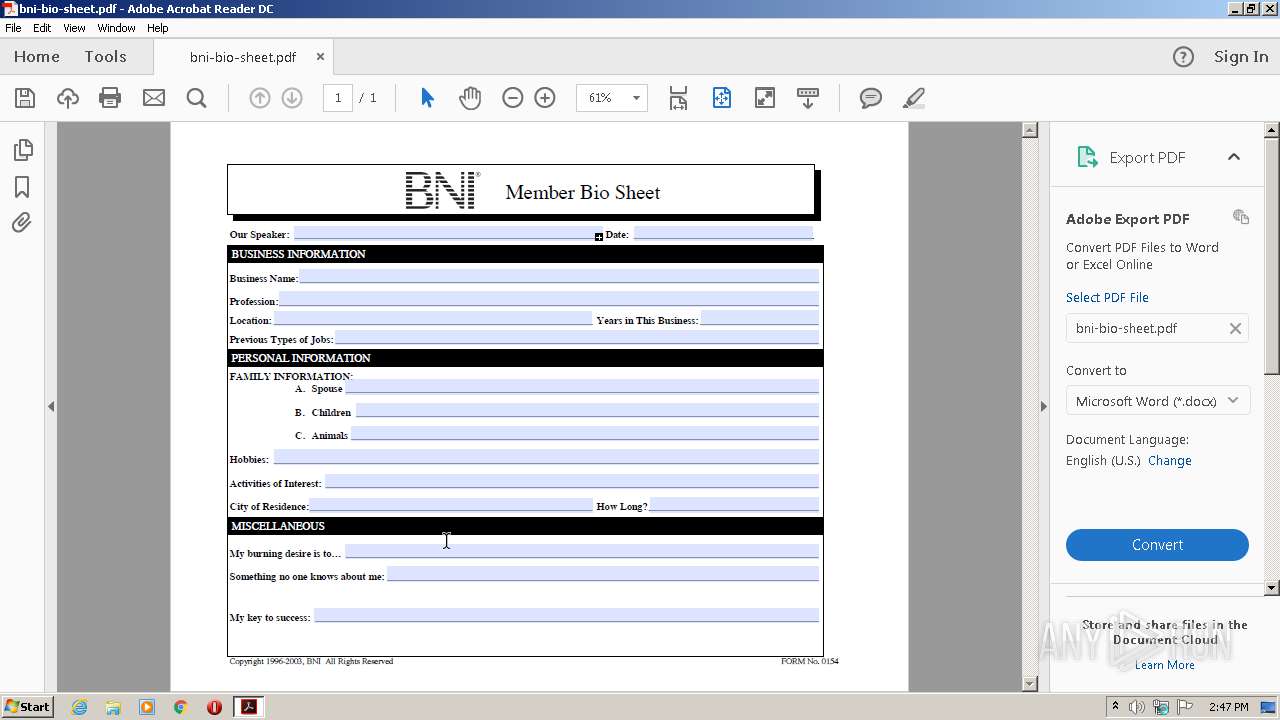Open Help question mark icon

point(1183,57)
